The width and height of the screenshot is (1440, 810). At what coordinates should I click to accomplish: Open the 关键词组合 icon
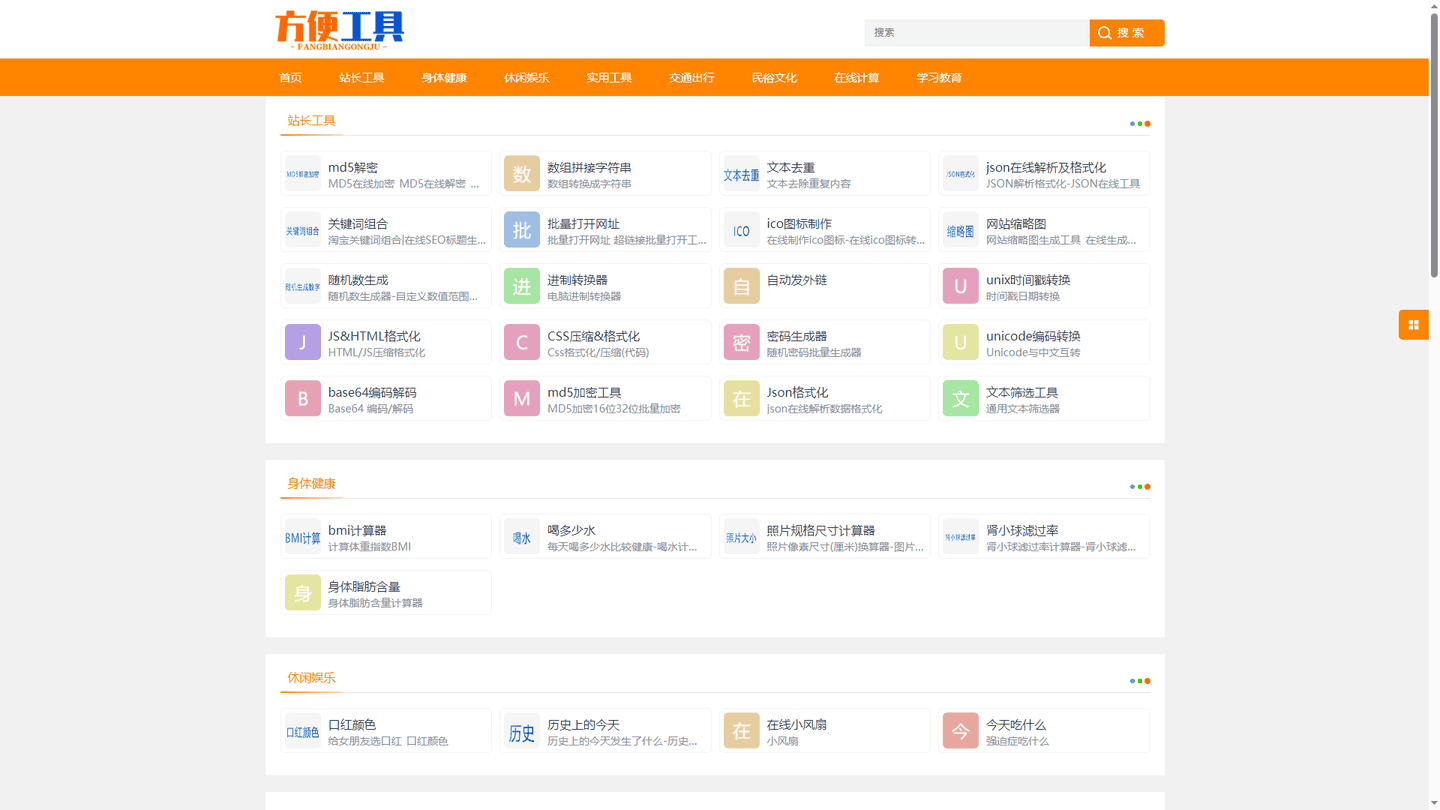tap(303, 230)
